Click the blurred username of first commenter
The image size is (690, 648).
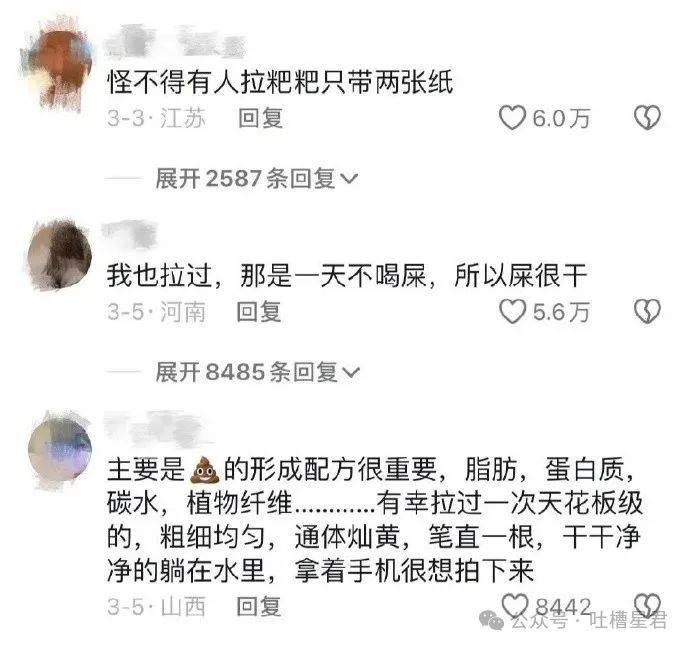(175, 42)
